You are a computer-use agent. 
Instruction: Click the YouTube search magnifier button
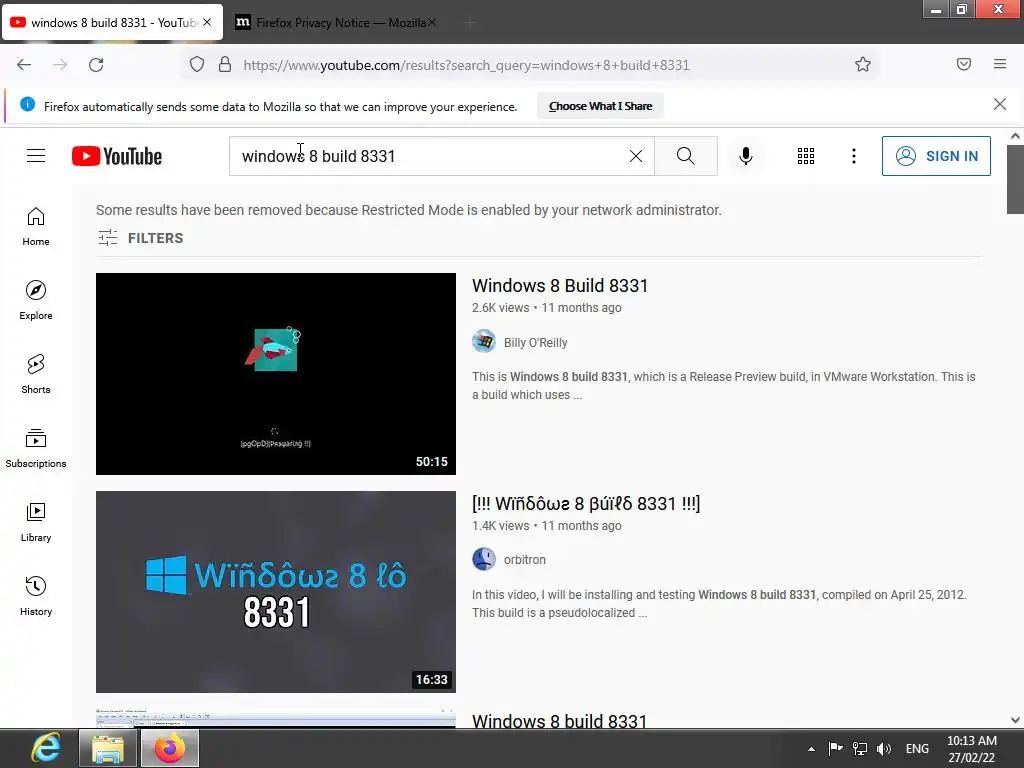click(x=686, y=156)
